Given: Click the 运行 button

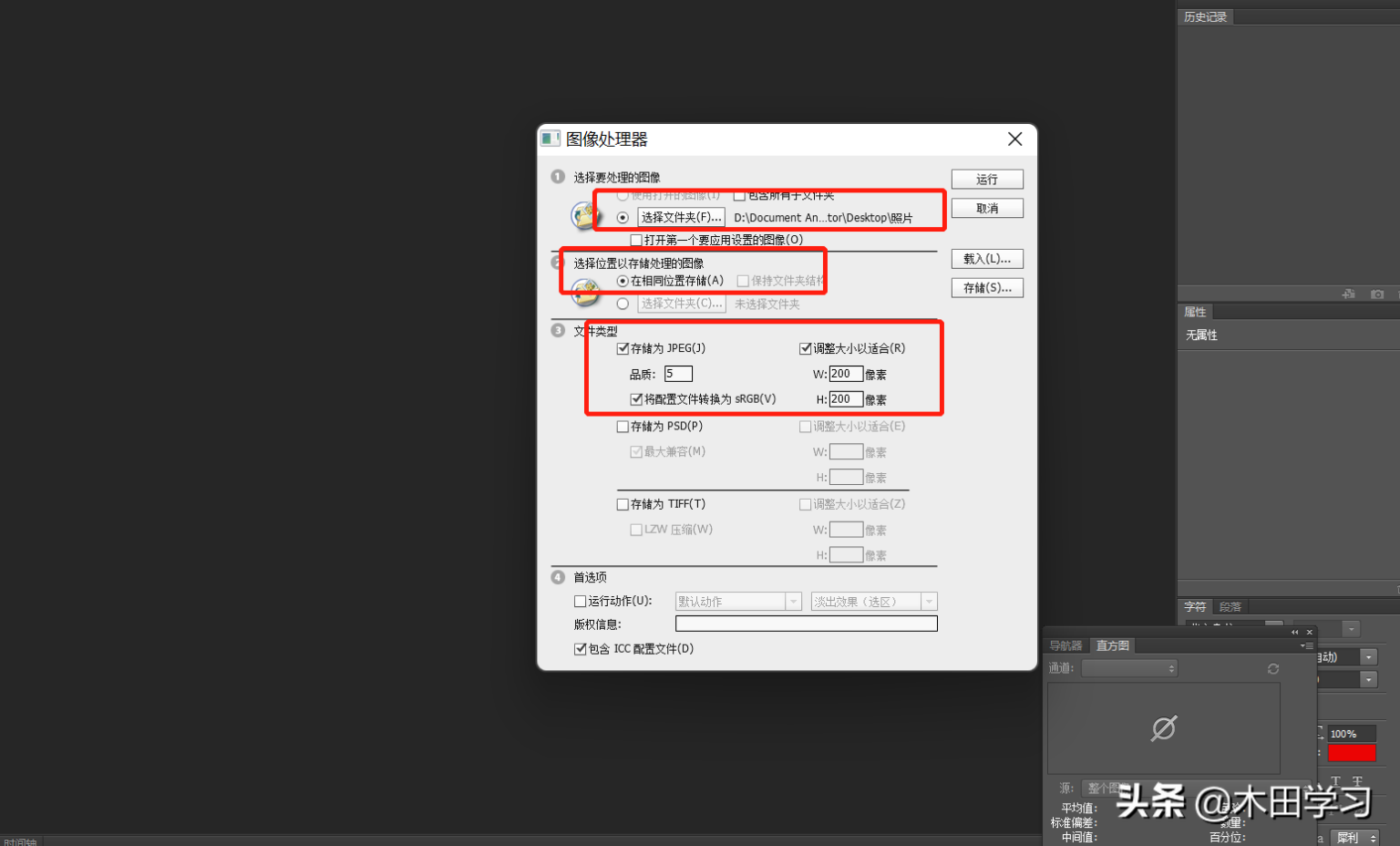Looking at the screenshot, I should pyautogui.click(x=987, y=179).
